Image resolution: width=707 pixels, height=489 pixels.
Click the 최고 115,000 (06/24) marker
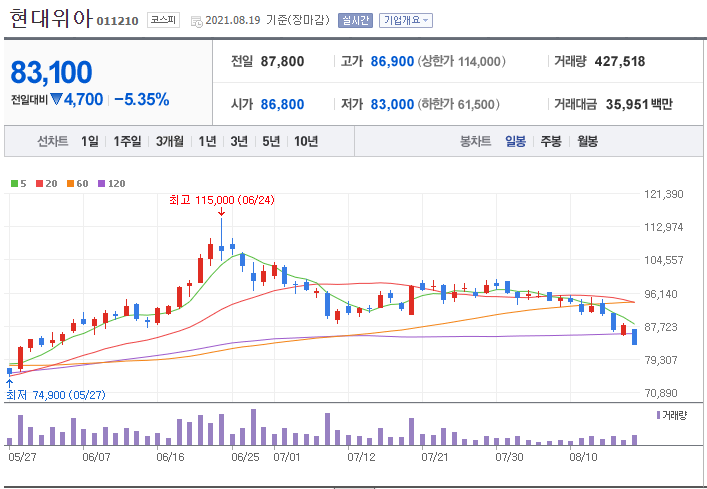(221, 200)
